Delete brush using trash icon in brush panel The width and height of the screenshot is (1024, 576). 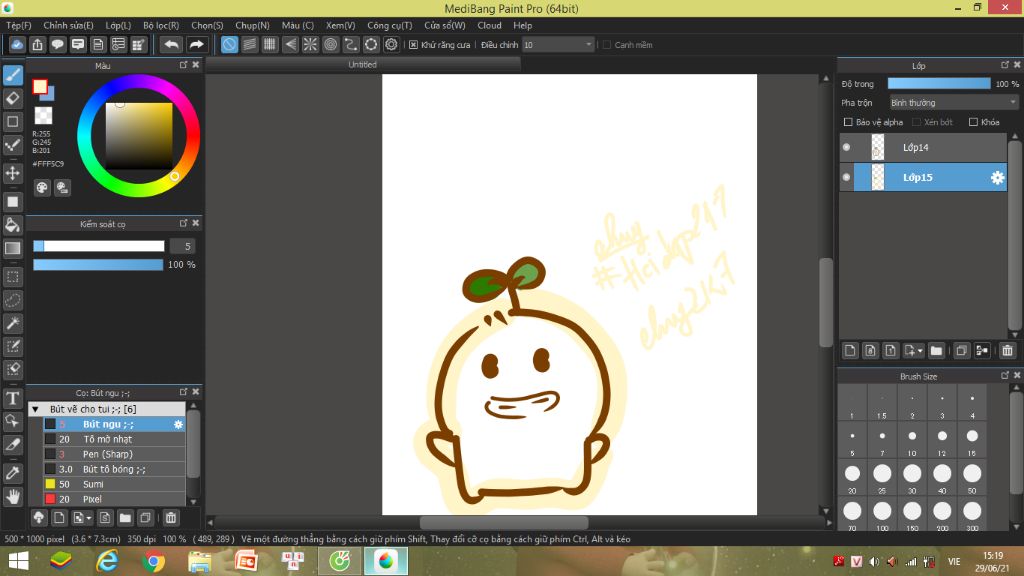pos(170,518)
